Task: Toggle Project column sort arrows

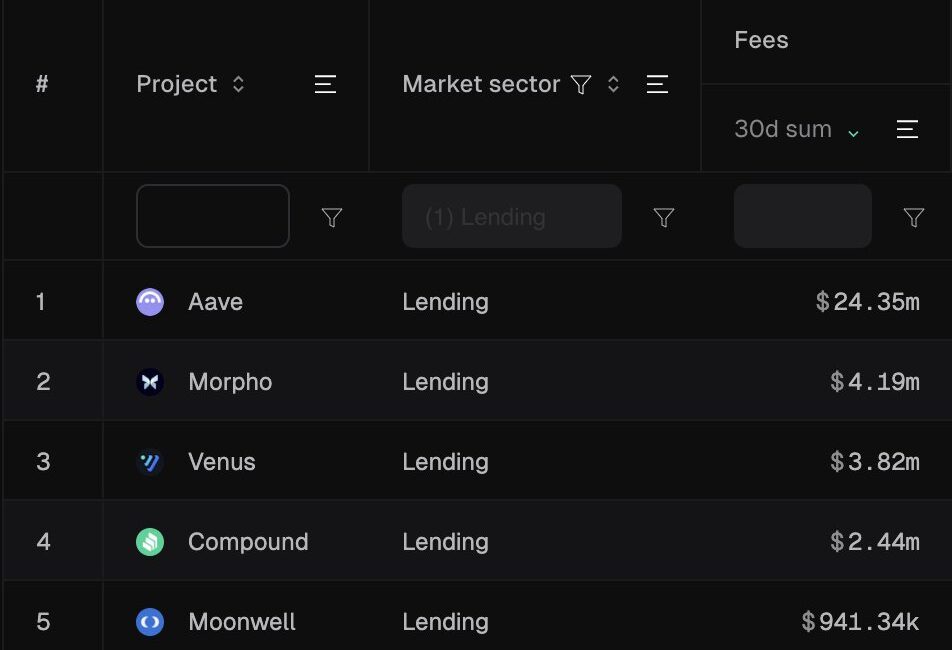Action: tap(238, 84)
